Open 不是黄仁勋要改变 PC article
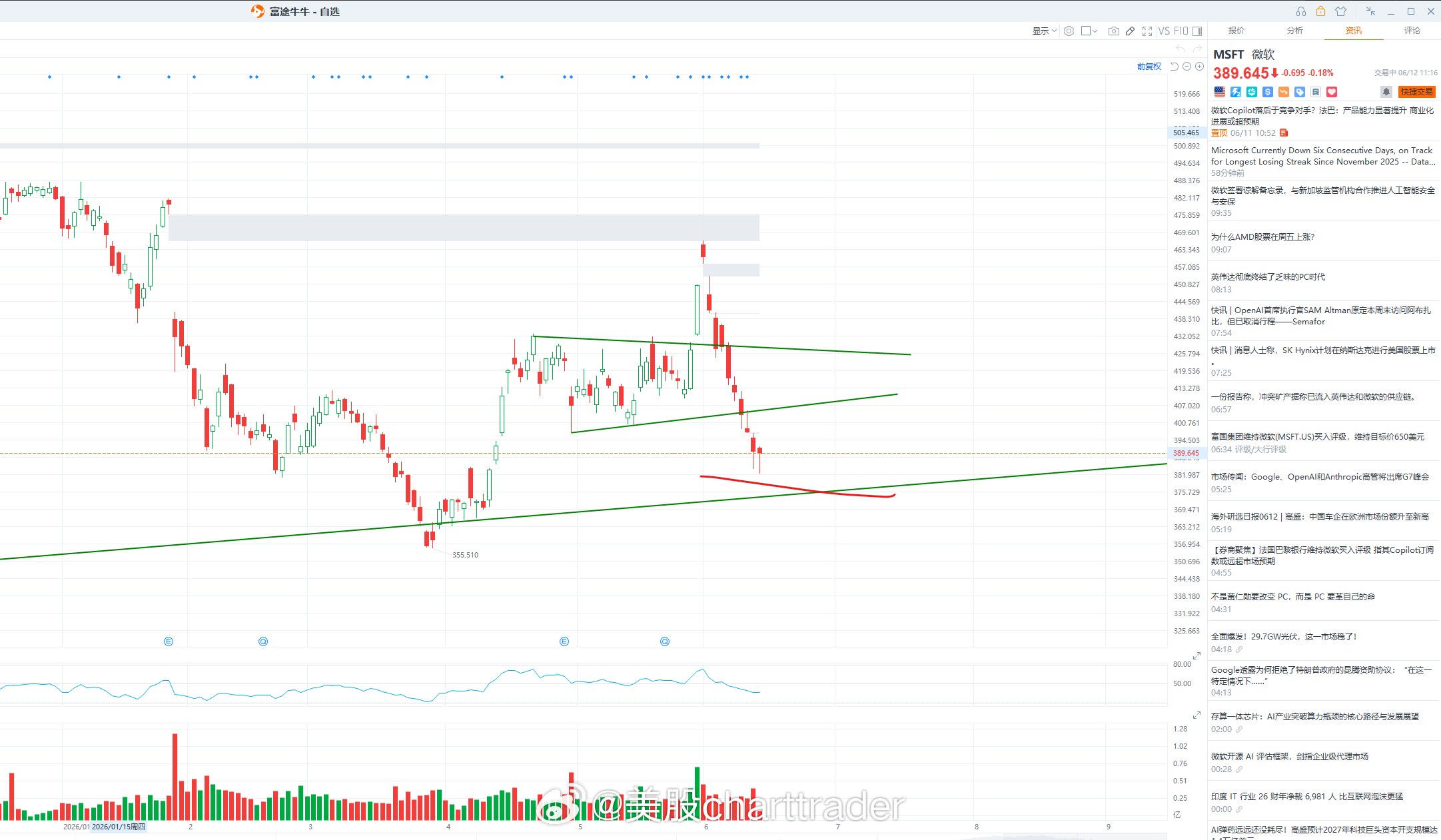This screenshot has width=1441, height=840. point(1293,597)
